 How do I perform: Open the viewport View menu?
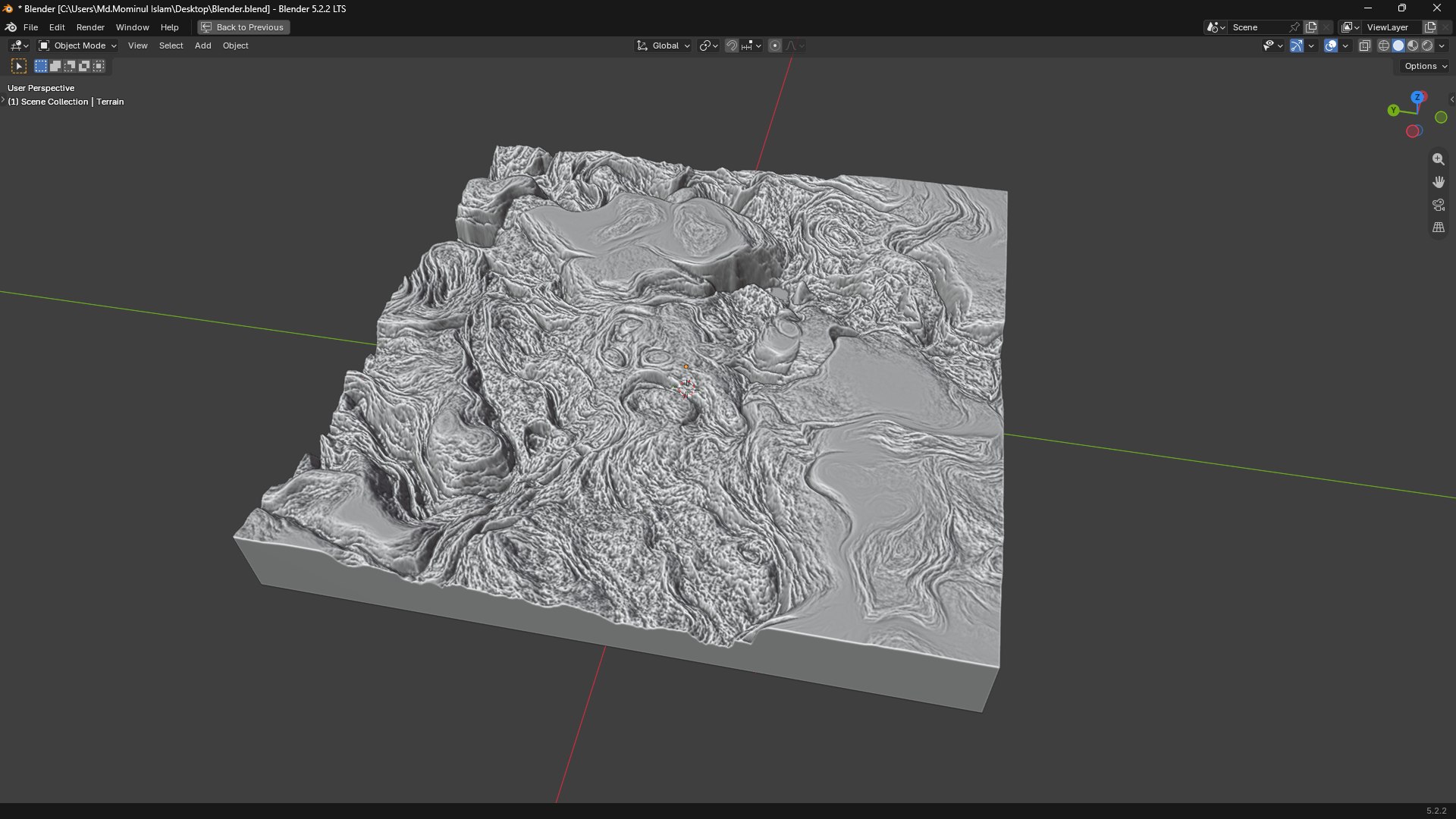[x=137, y=46]
